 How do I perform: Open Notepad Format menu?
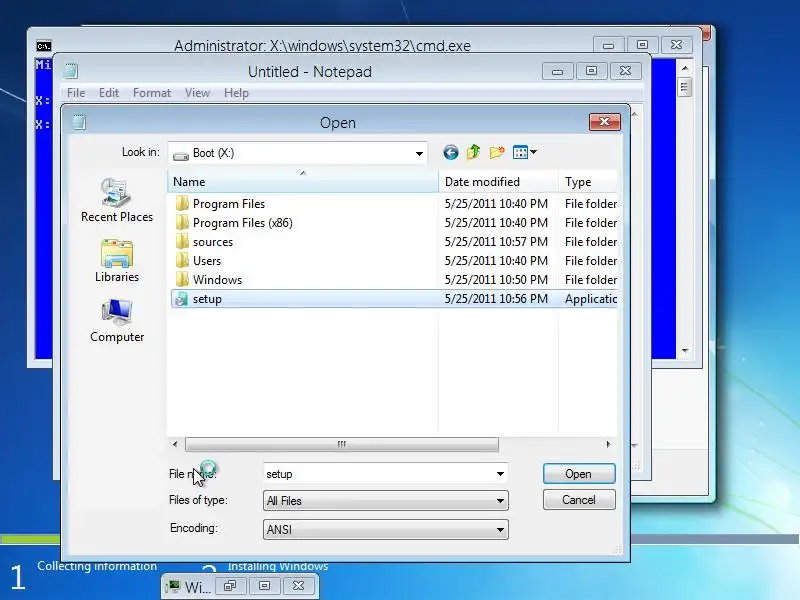tap(152, 93)
